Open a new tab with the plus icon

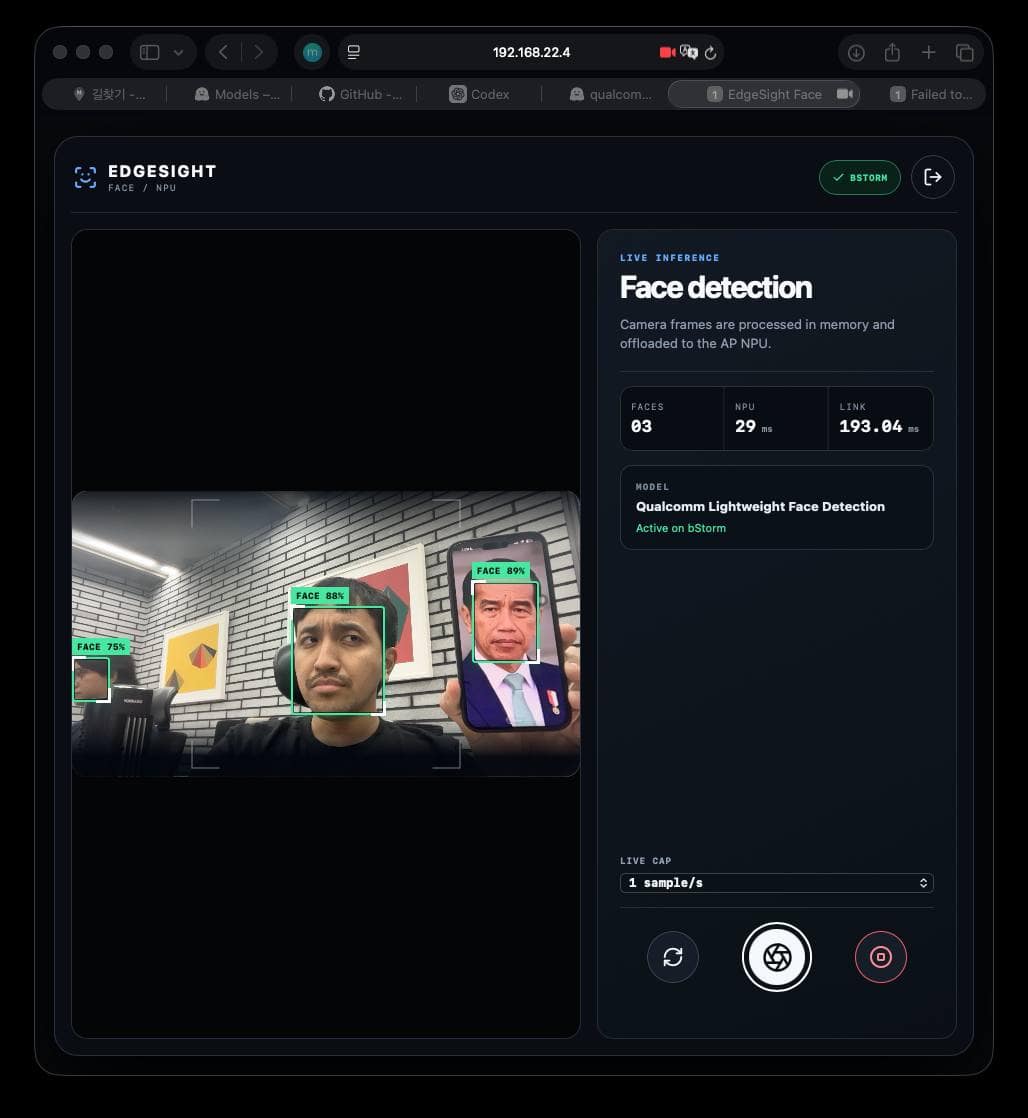pyautogui.click(x=928, y=52)
